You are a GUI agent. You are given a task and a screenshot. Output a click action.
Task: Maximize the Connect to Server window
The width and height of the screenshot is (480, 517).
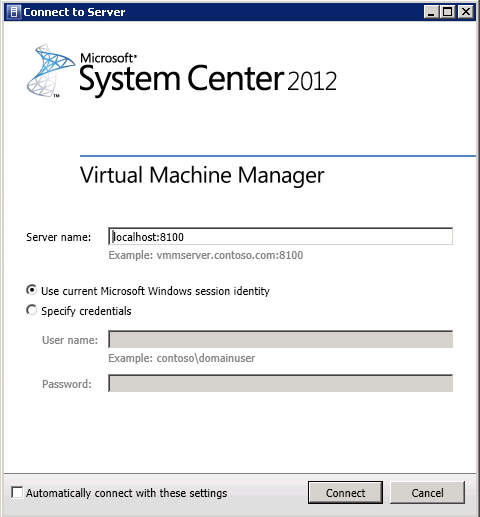(448, 12)
